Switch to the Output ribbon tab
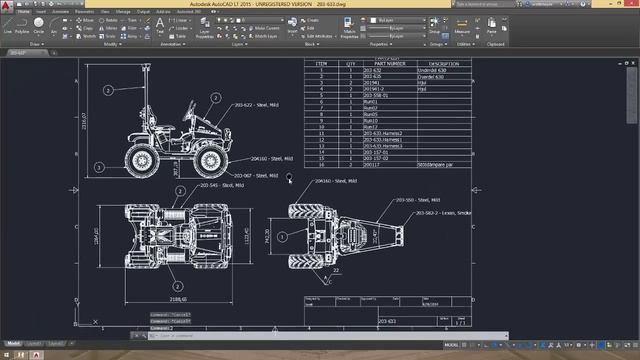 coord(143,12)
